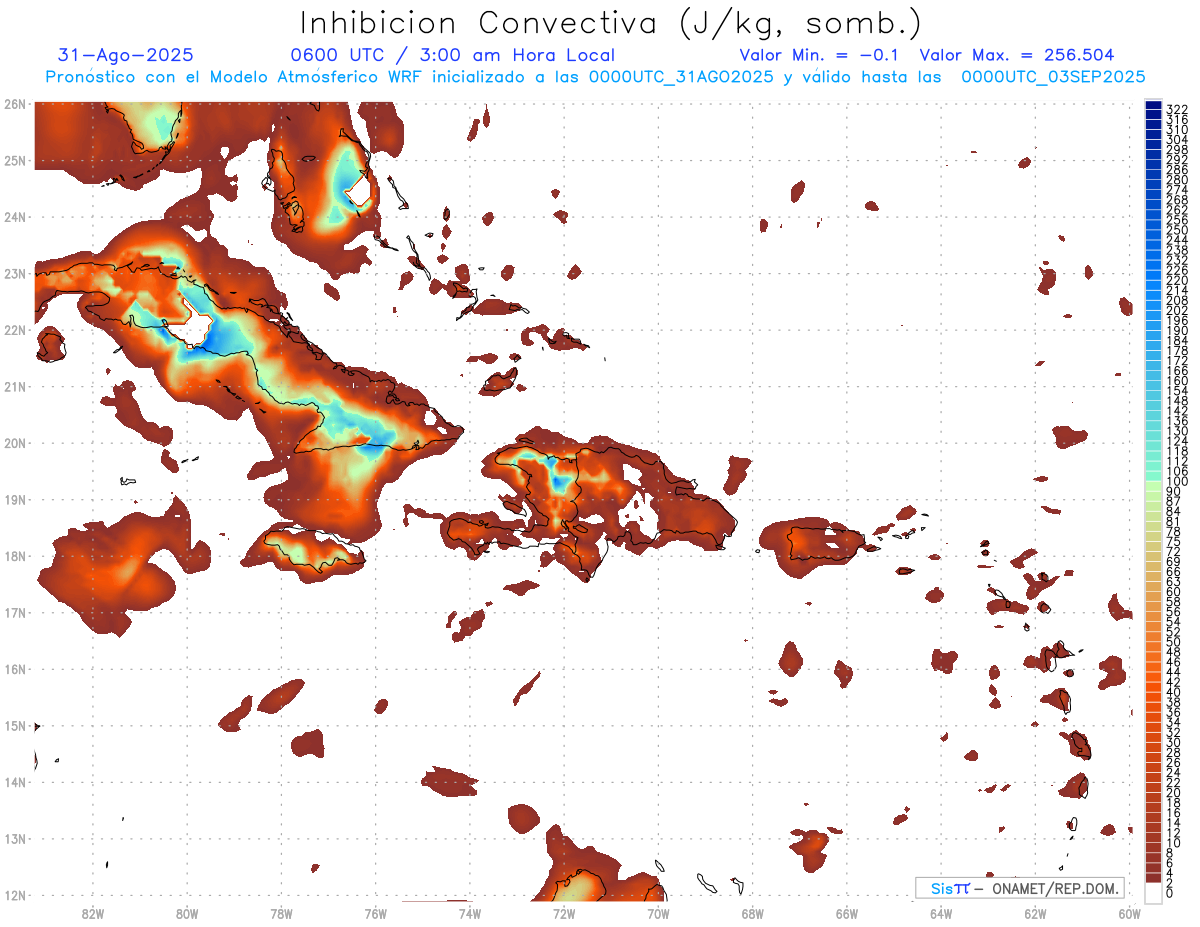
Task: Click the '72W' longitude label
Action: [564, 912]
